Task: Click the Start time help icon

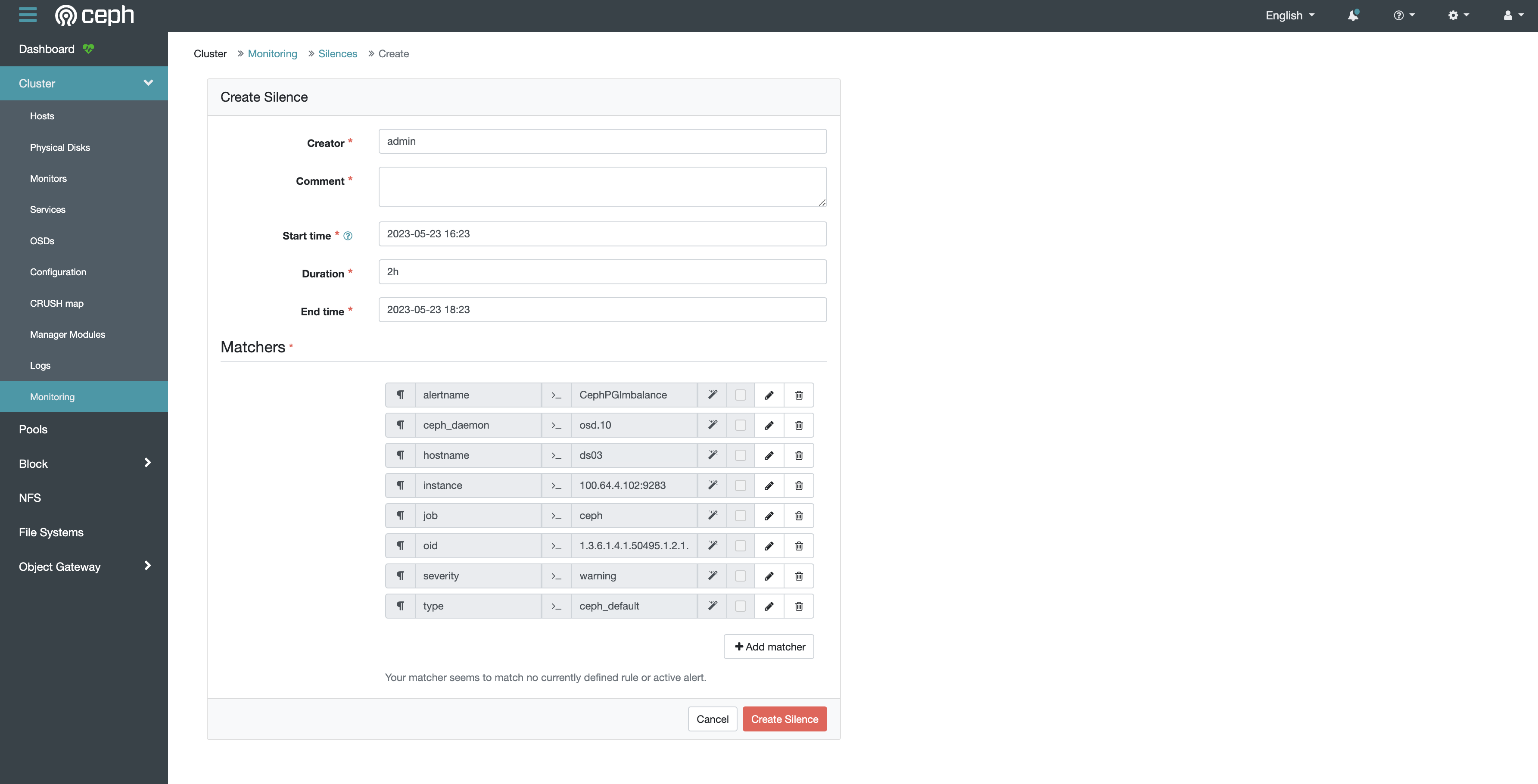Action: 348,236
